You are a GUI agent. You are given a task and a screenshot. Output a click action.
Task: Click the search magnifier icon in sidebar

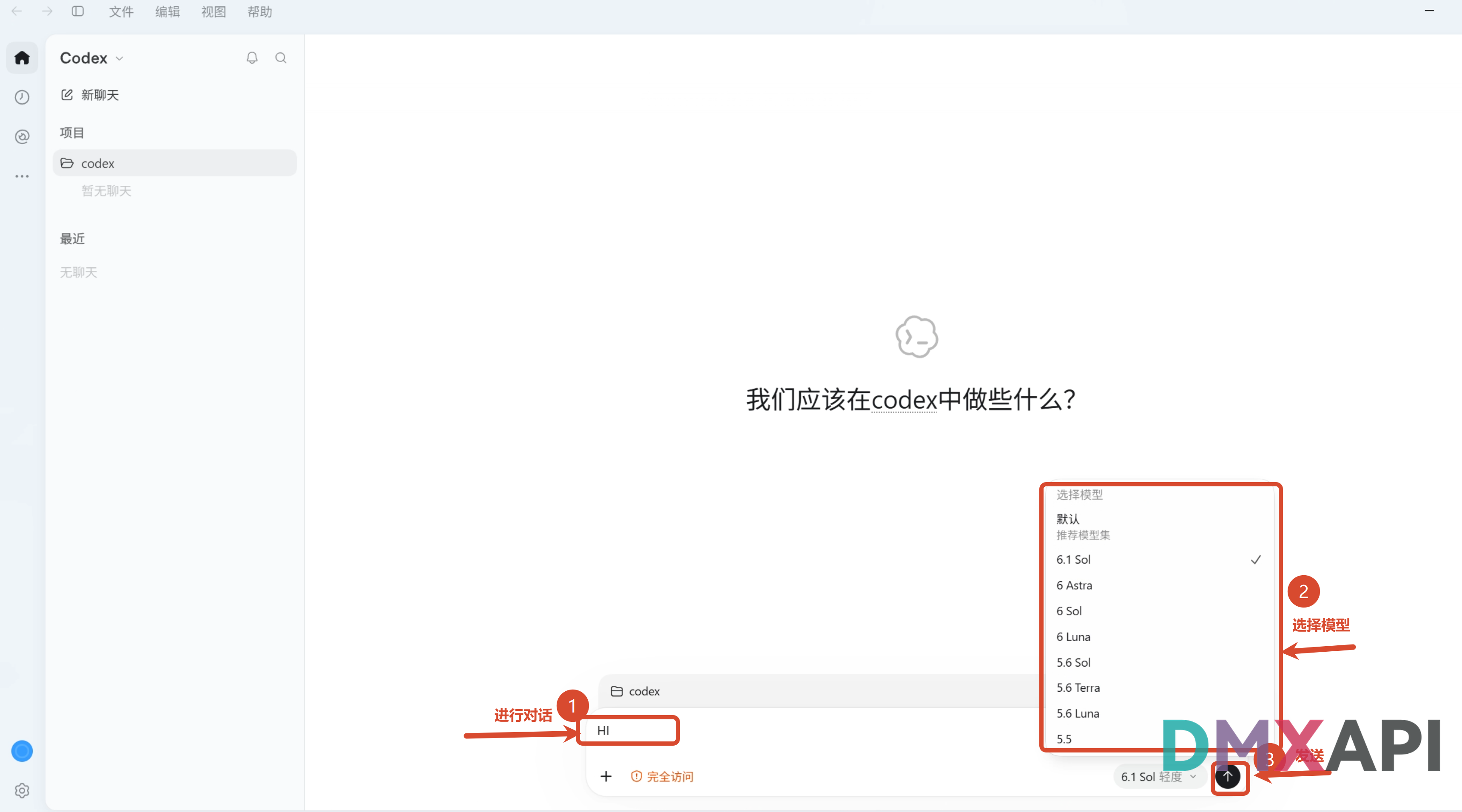pos(281,58)
